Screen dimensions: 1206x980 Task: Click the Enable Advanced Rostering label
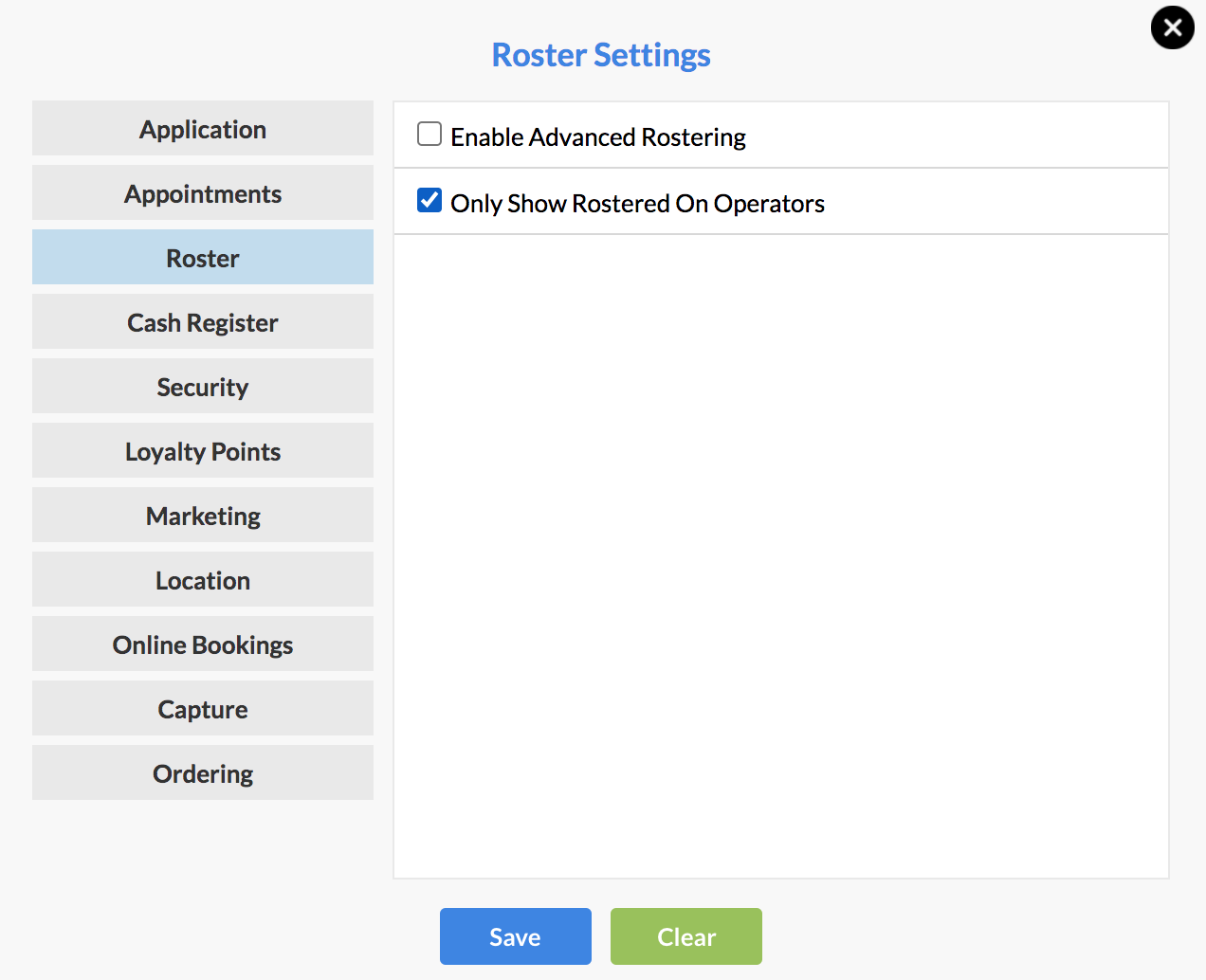(598, 137)
